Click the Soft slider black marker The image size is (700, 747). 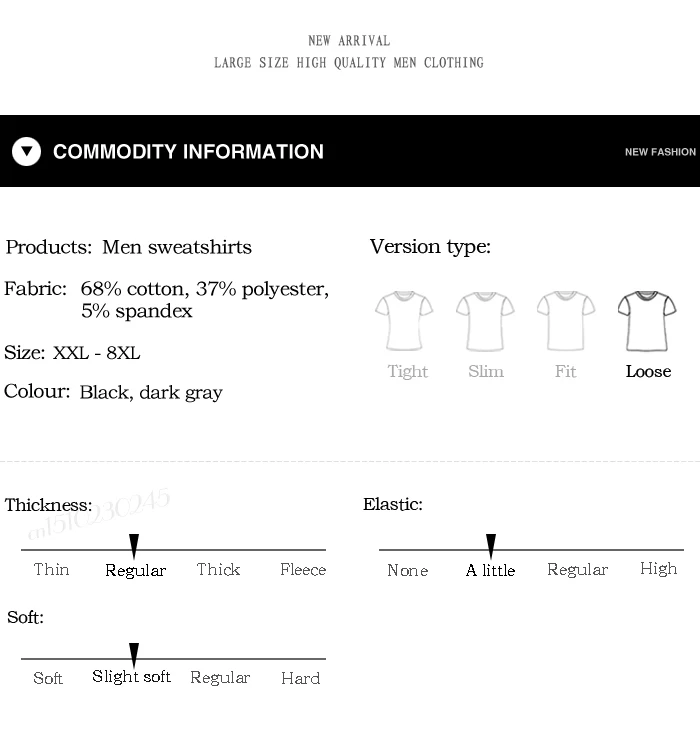point(134,655)
